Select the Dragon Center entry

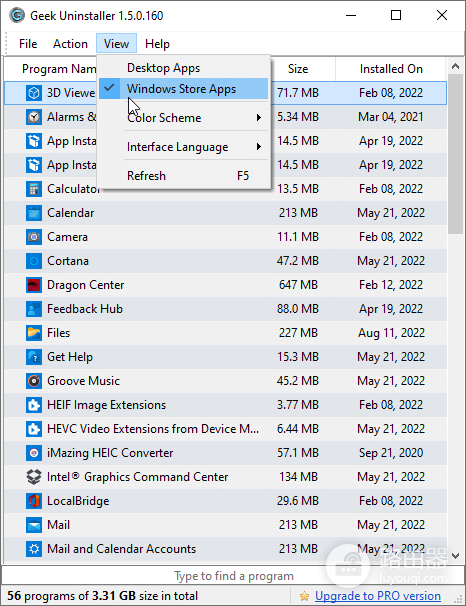(x=226, y=285)
